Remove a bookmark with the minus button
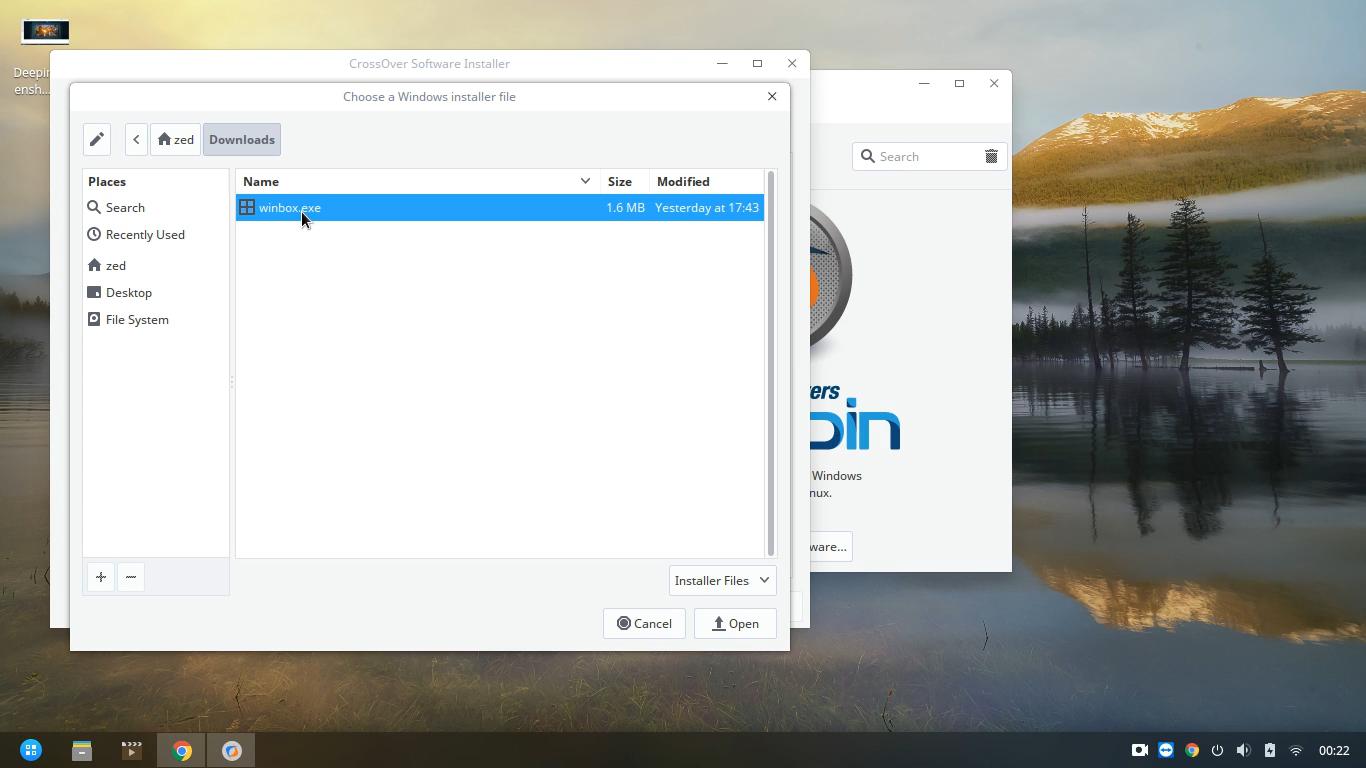 131,577
